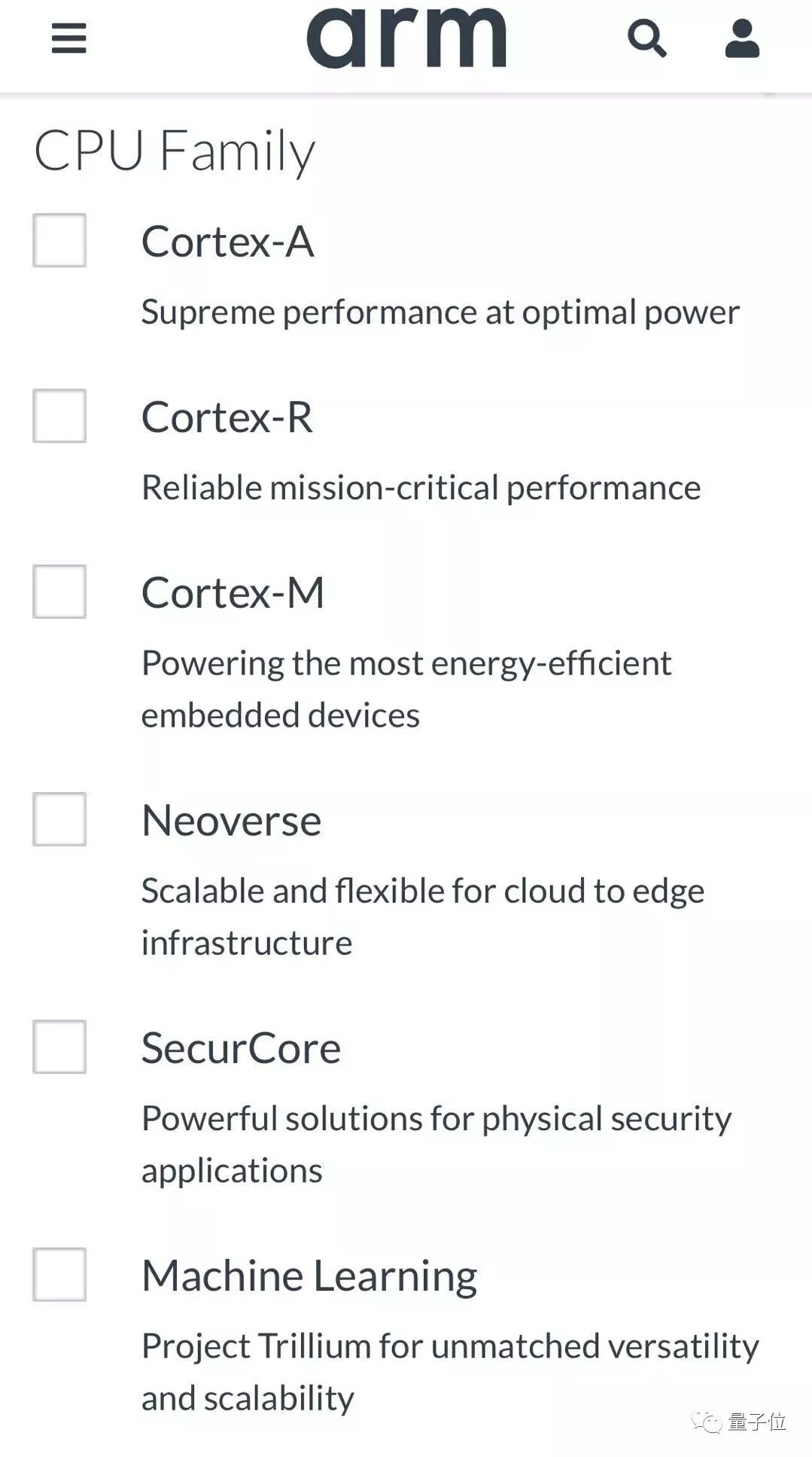Click the SecurCore family label
The height and width of the screenshot is (1457, 812).
click(241, 1048)
